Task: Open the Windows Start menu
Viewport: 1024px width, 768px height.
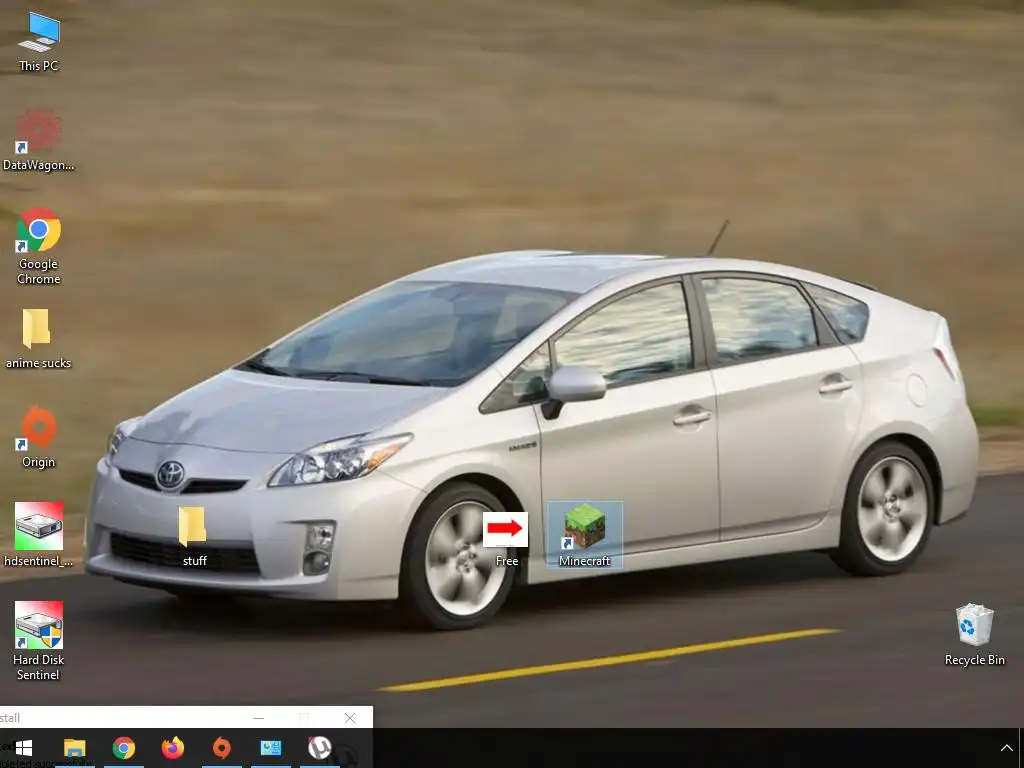Action: click(x=24, y=748)
